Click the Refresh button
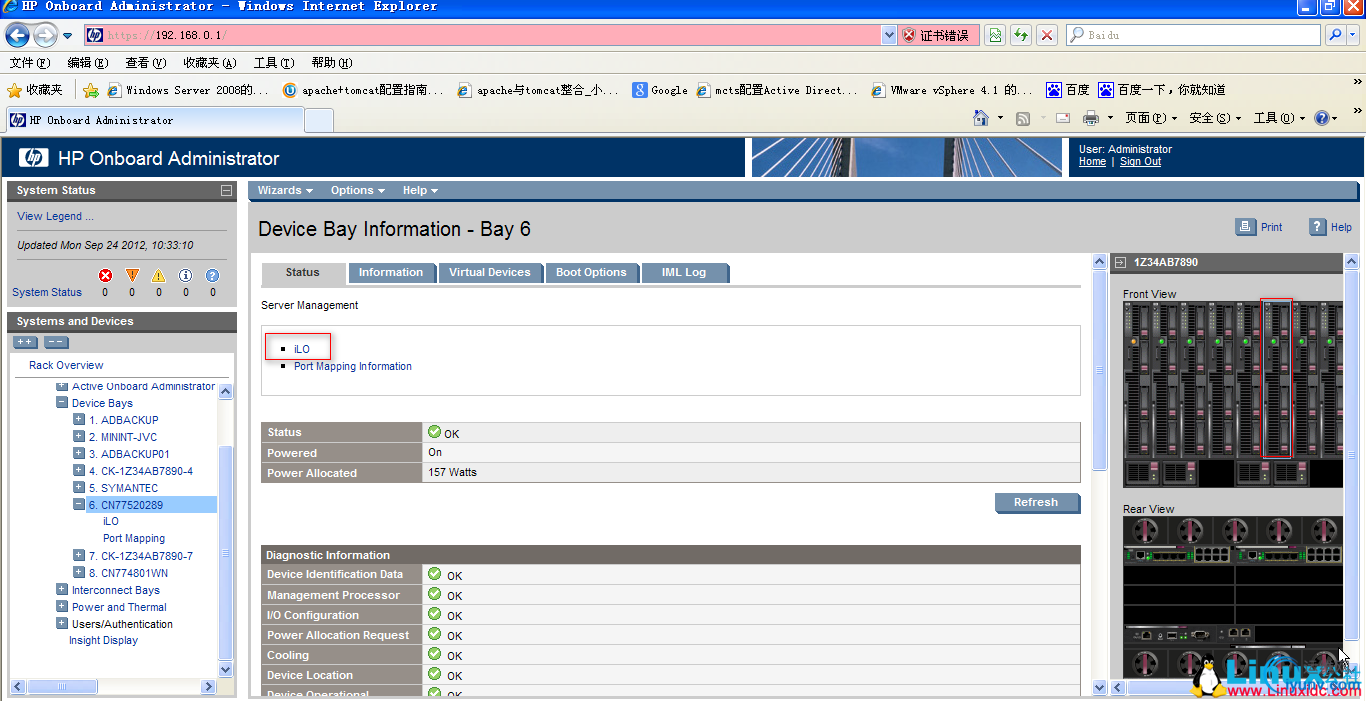The image size is (1366, 701). [x=1037, y=502]
